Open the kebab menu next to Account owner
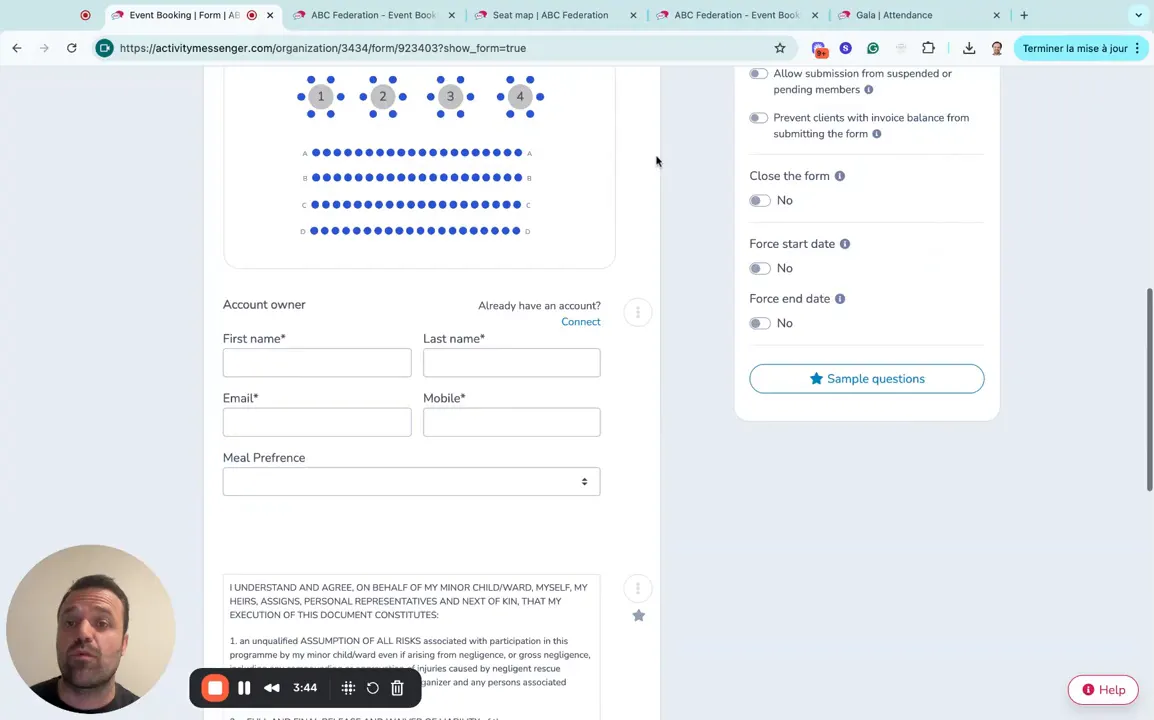Screen dimensions: 1154x720 [638, 312]
